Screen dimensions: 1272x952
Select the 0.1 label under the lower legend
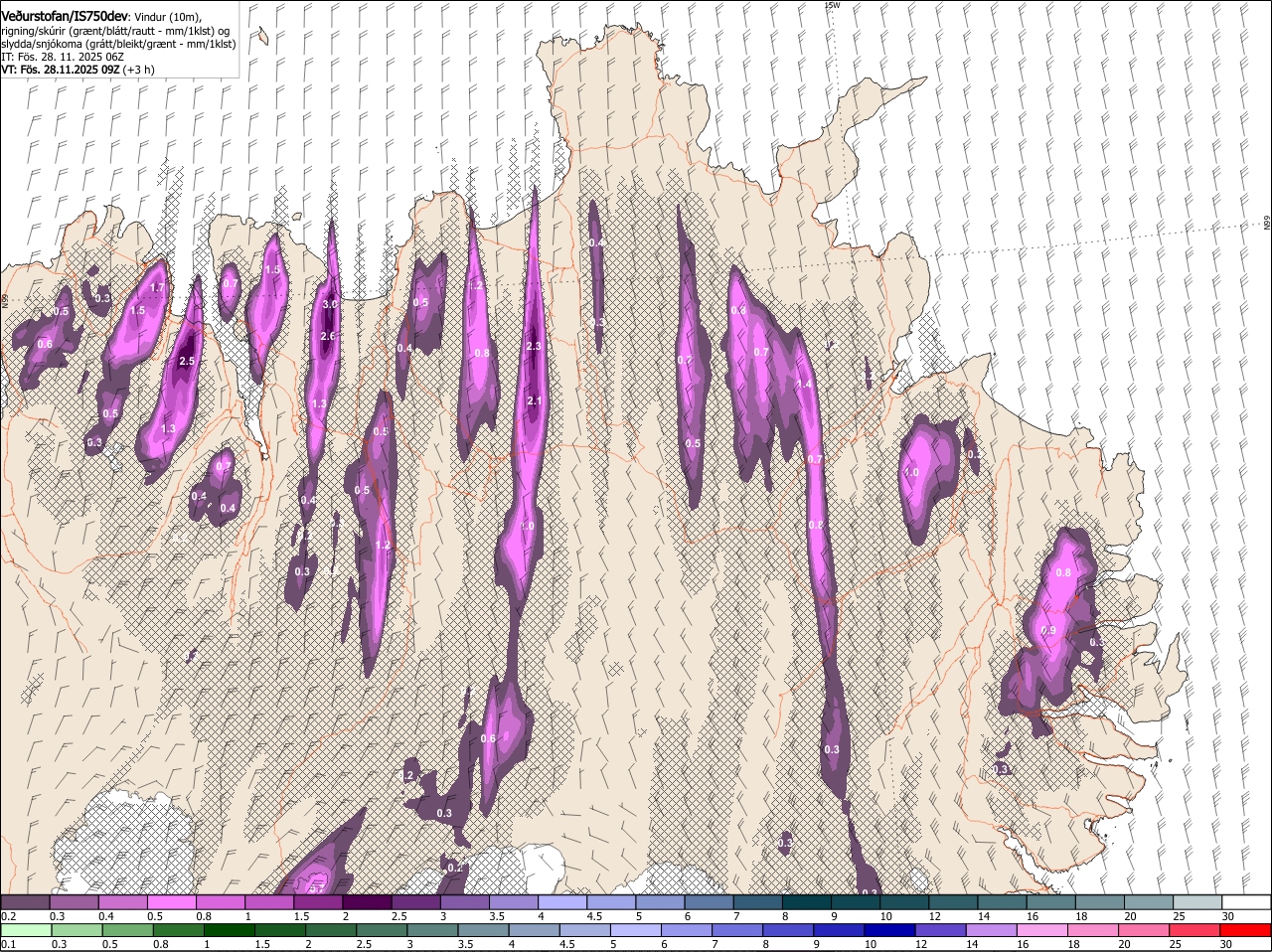(x=8, y=944)
